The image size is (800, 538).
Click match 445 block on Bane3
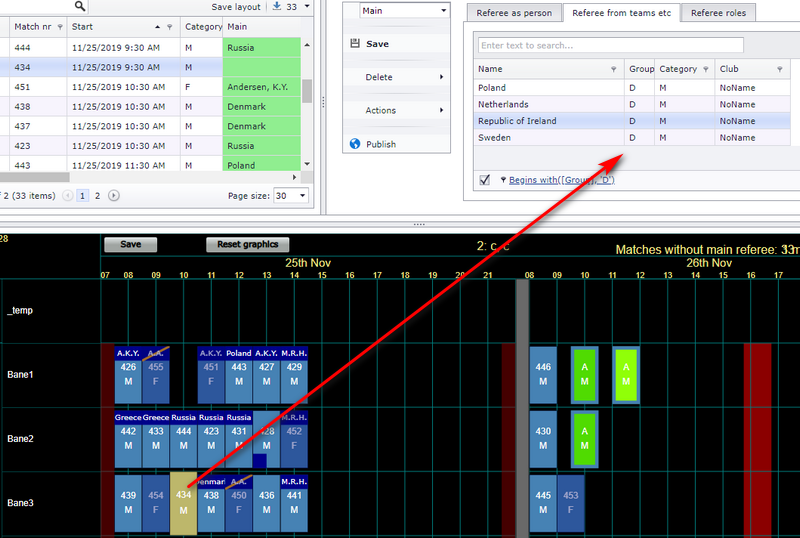point(543,503)
